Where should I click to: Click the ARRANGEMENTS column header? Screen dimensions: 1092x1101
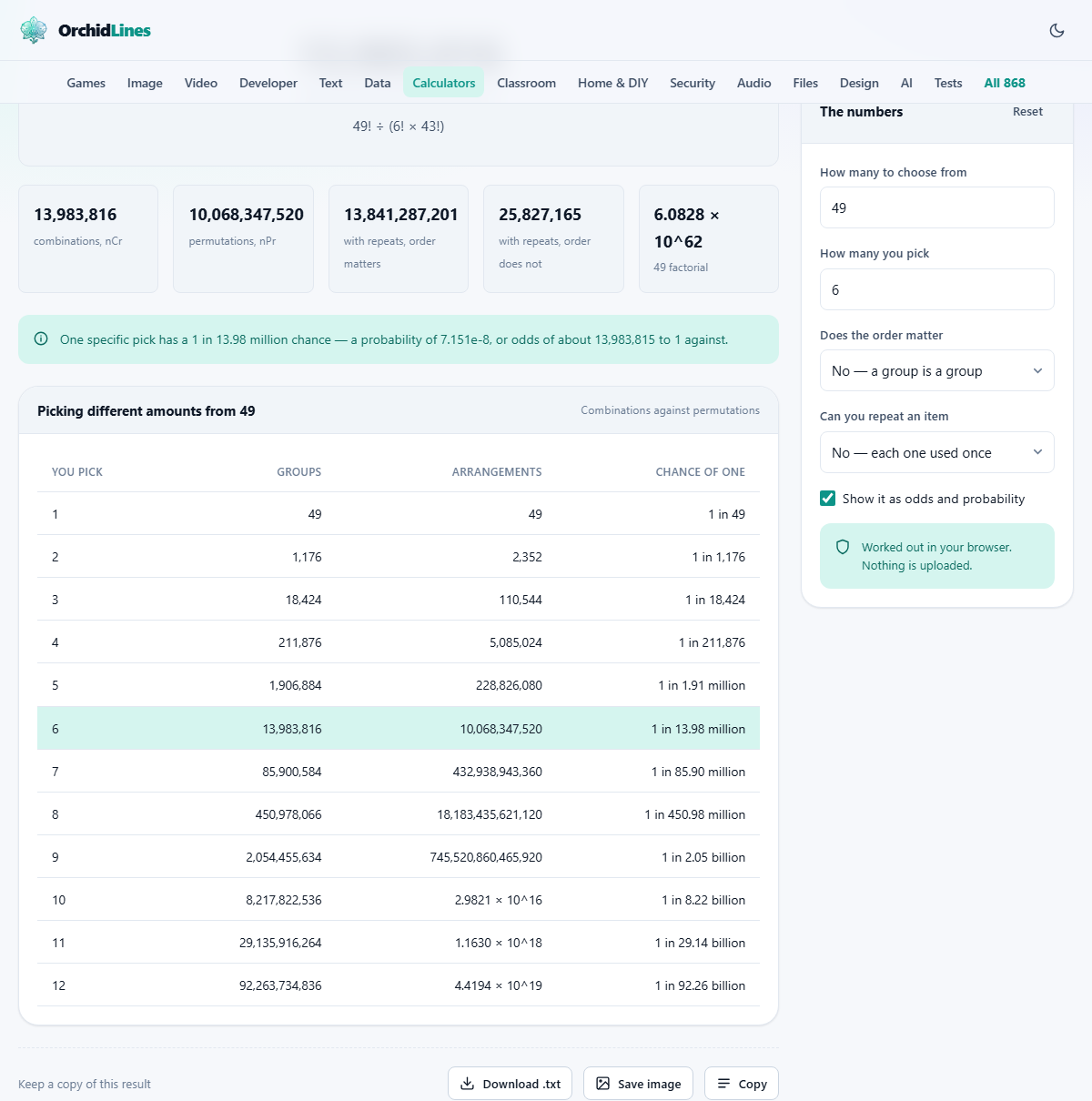coord(497,472)
